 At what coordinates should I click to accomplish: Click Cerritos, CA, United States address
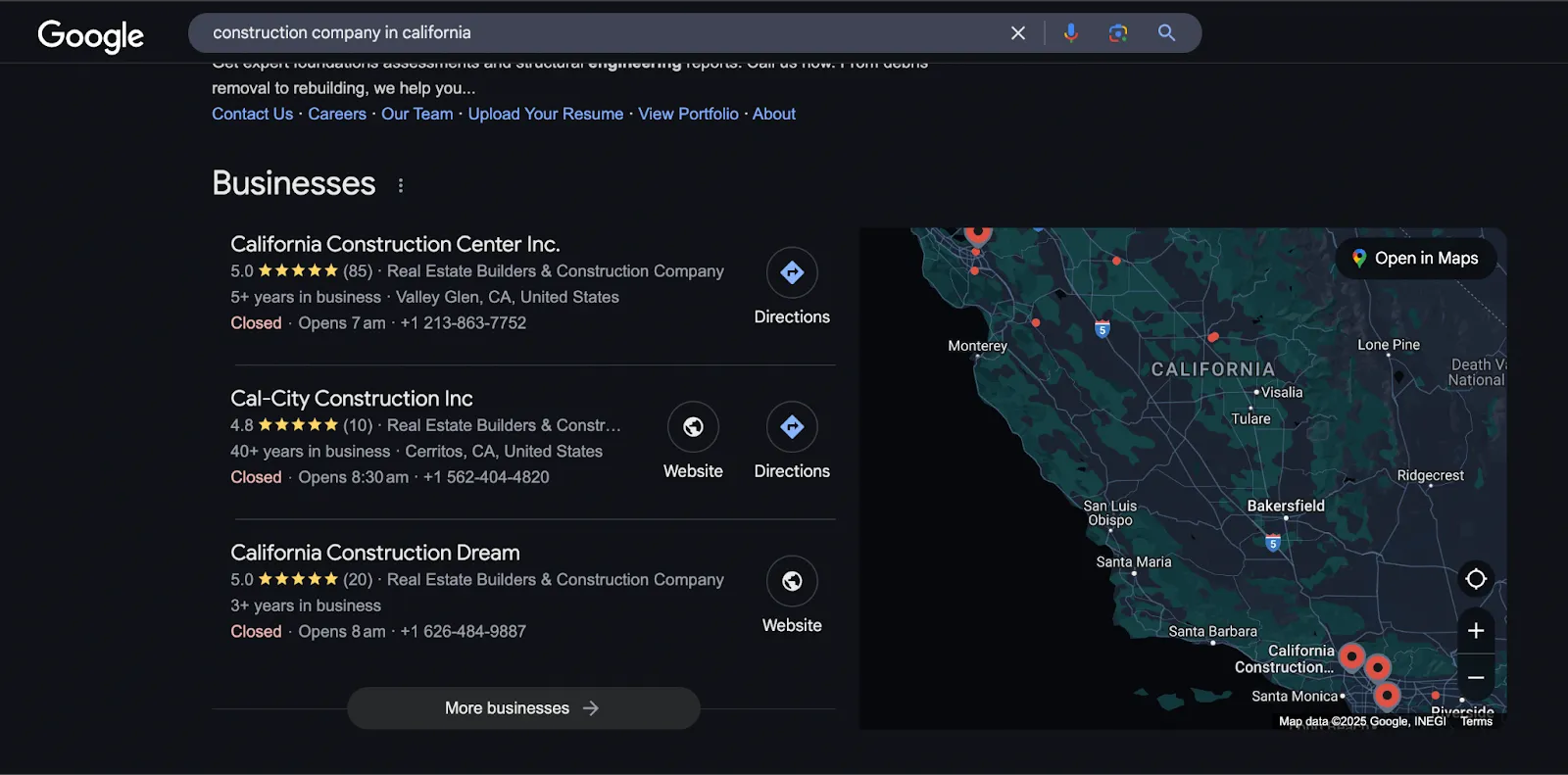click(x=504, y=452)
